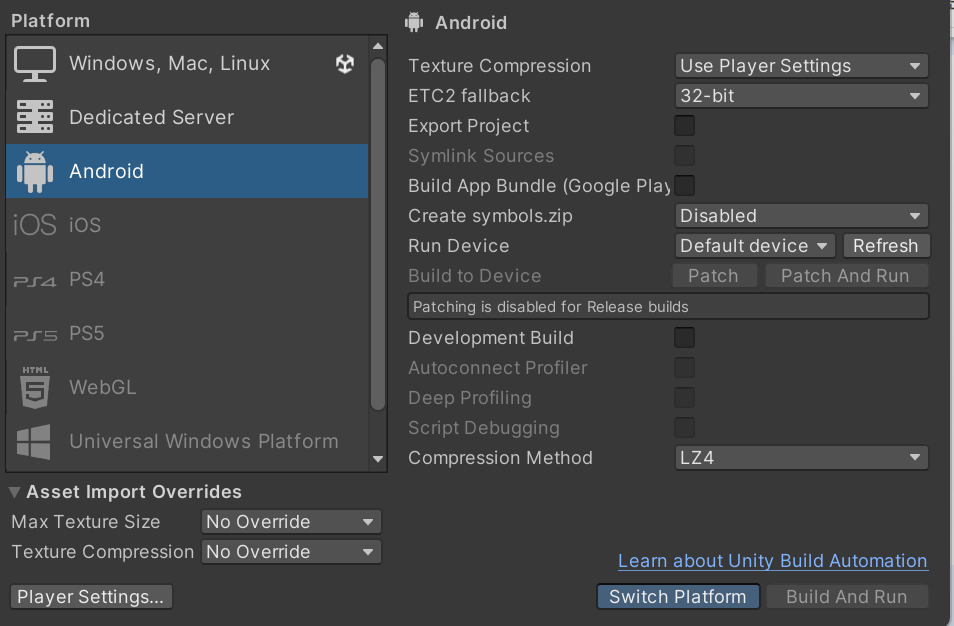Click the platform list scrollbar thumb
Screen dimensions: 954x626
pos(378,234)
